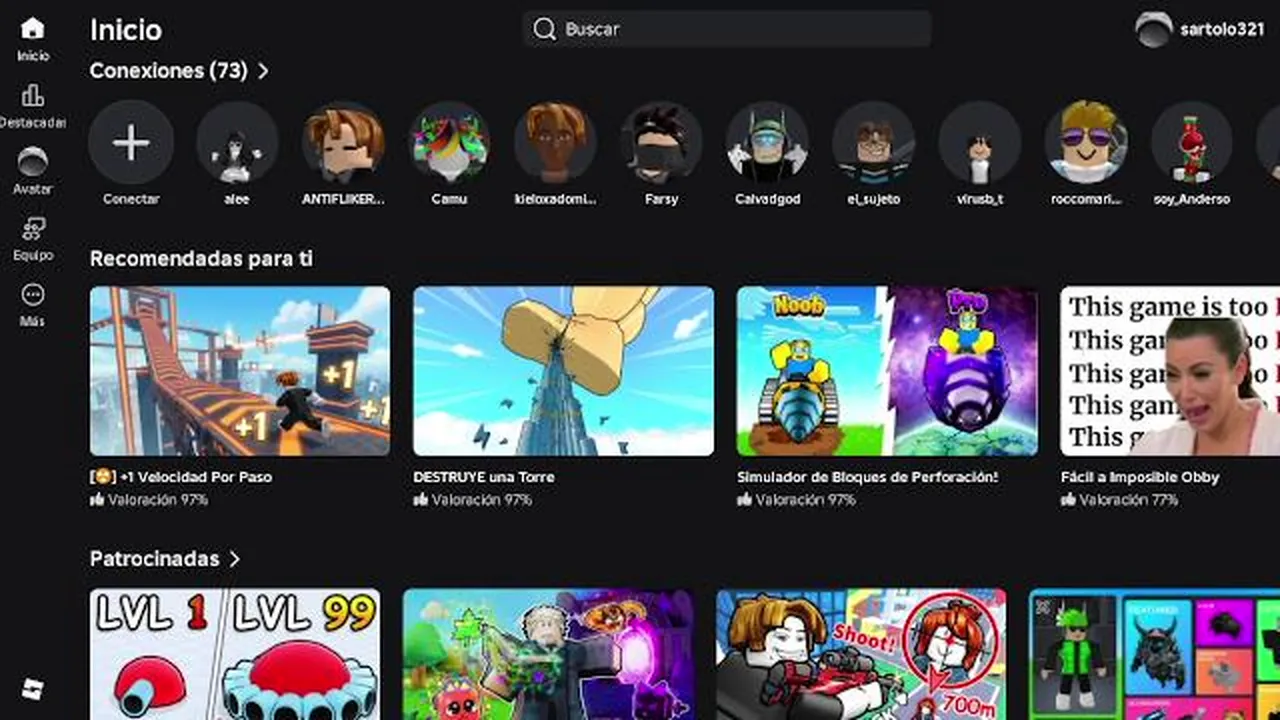Expand Conexiones (73) chevron arrow
The height and width of the screenshot is (720, 1280).
coord(263,71)
